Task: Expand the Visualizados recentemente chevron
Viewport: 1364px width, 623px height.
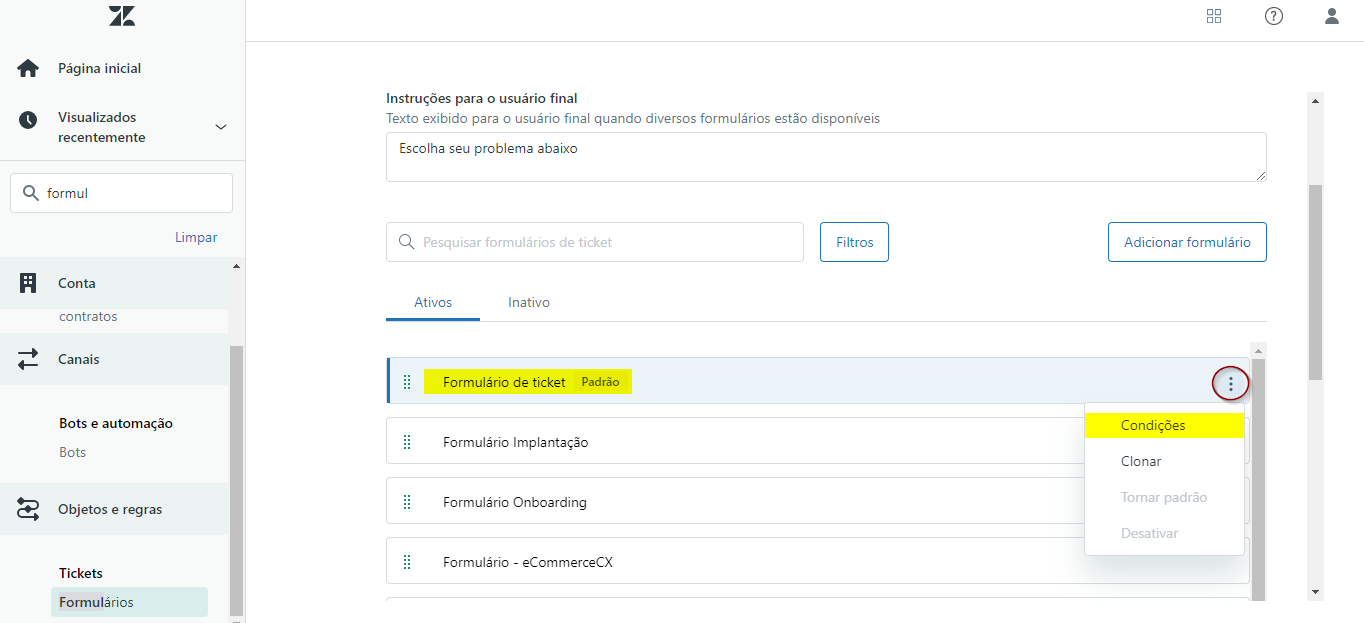Action: pos(221,127)
